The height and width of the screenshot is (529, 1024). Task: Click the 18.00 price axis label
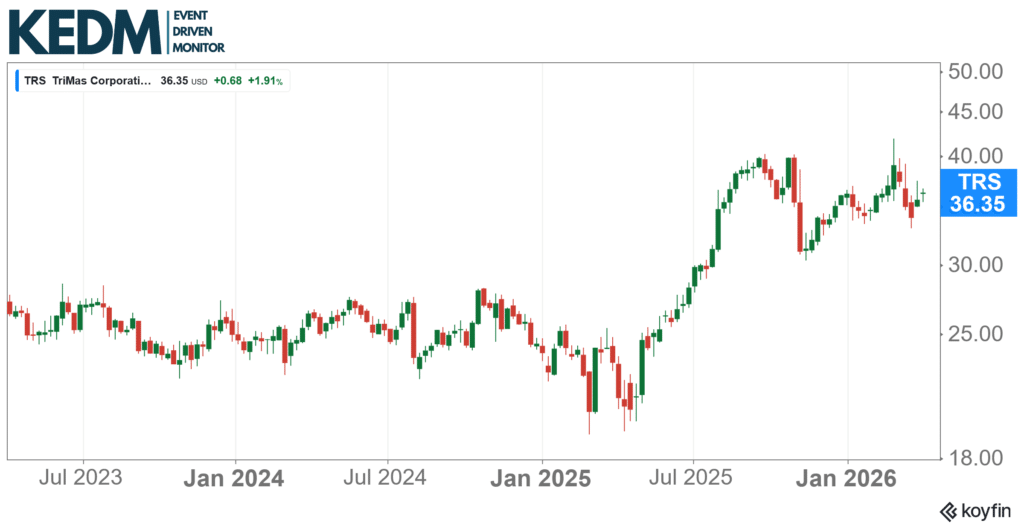point(974,459)
